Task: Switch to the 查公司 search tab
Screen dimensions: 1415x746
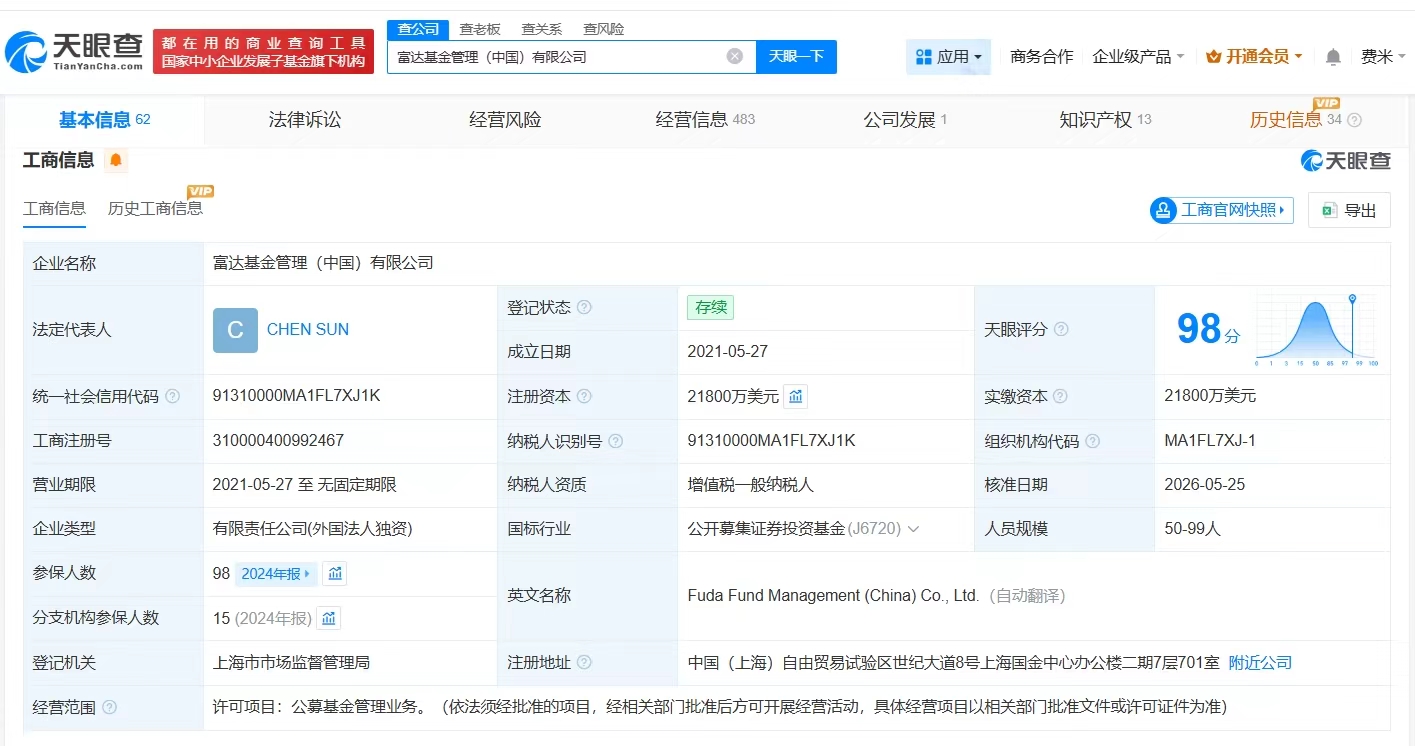Action: coord(418,29)
